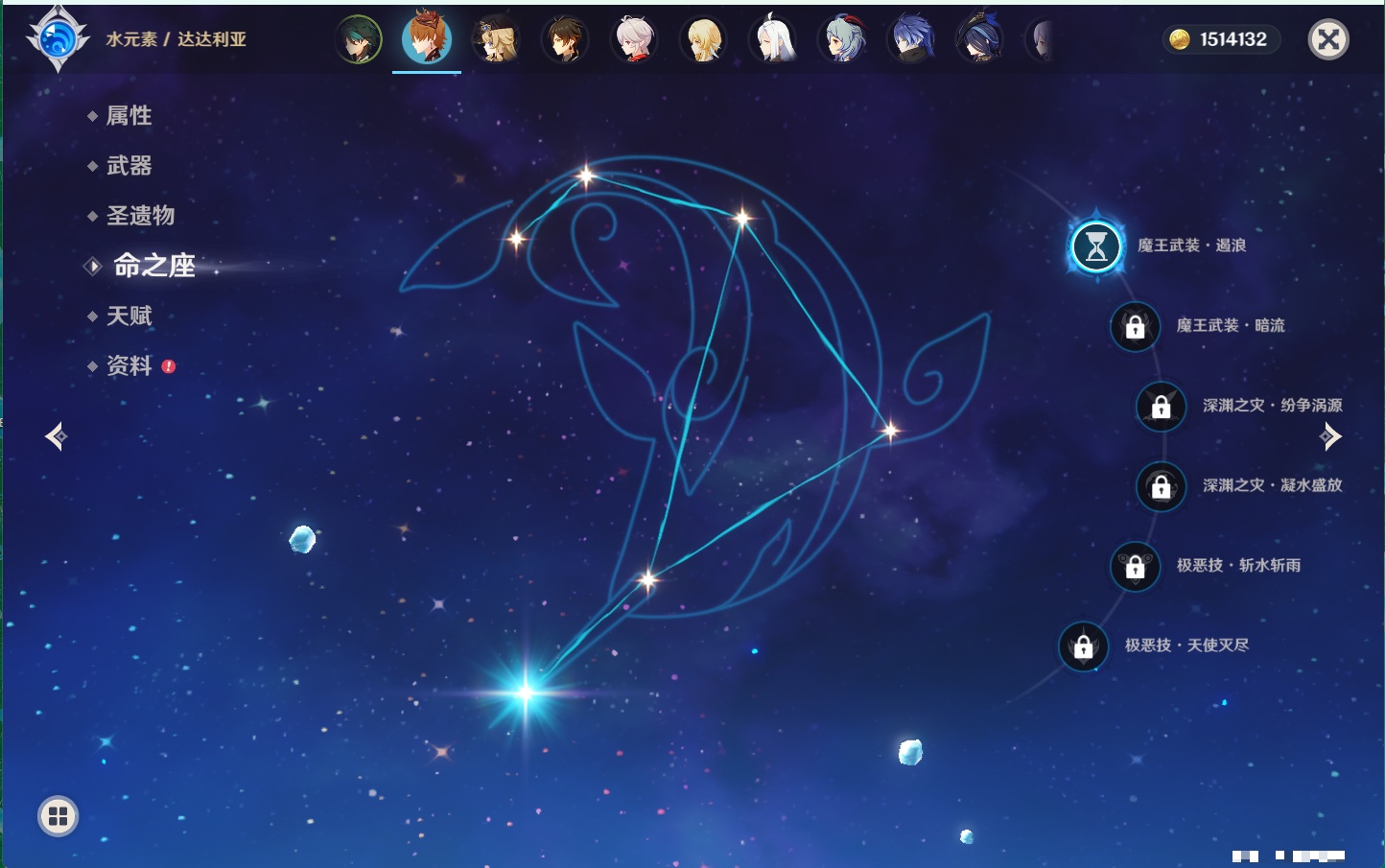Image resolution: width=1385 pixels, height=868 pixels.
Task: Pick Ganyu's avatar with red horns
Action: [x=842, y=40]
